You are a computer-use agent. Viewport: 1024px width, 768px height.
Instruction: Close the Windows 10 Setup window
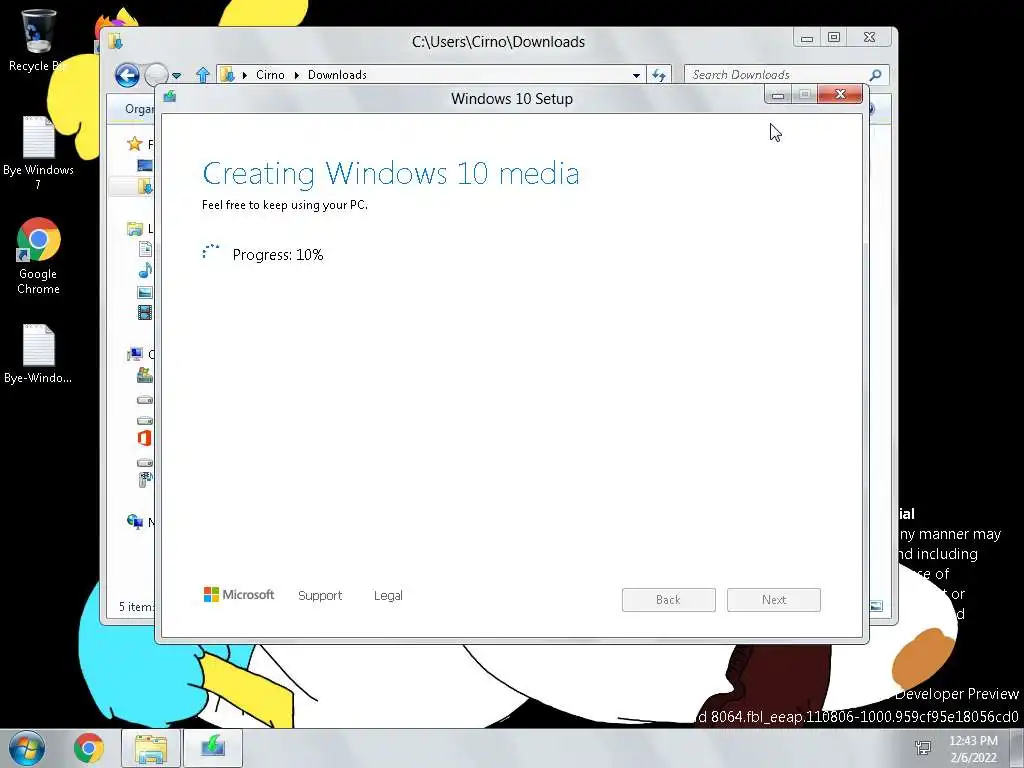tap(840, 95)
